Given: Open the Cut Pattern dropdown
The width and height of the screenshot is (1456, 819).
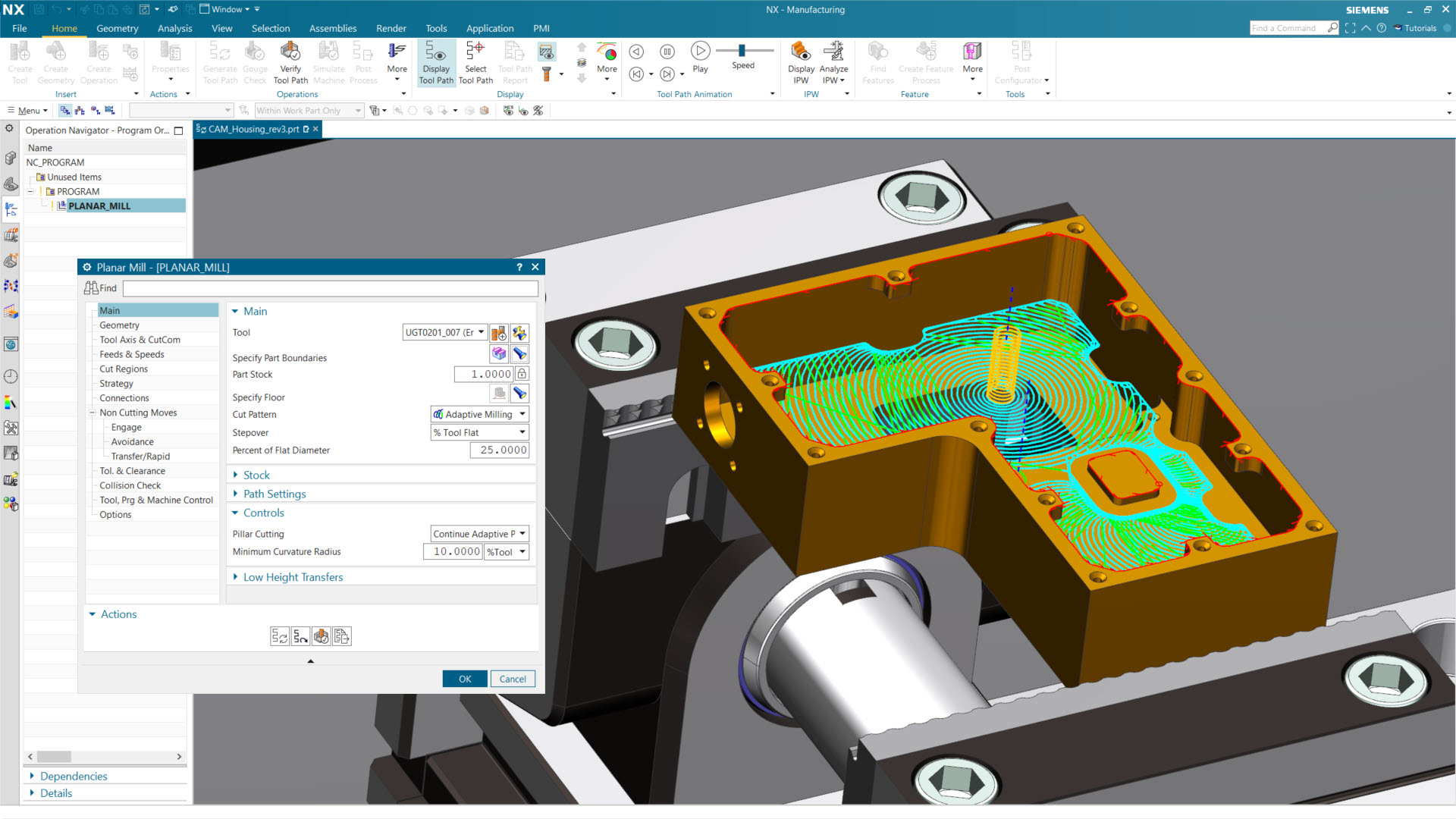Looking at the screenshot, I should pyautogui.click(x=479, y=414).
